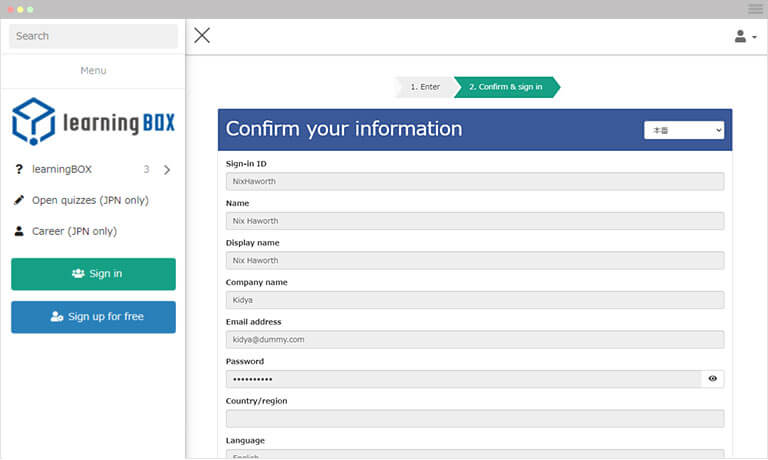Click the Country/region field

pos(475,418)
